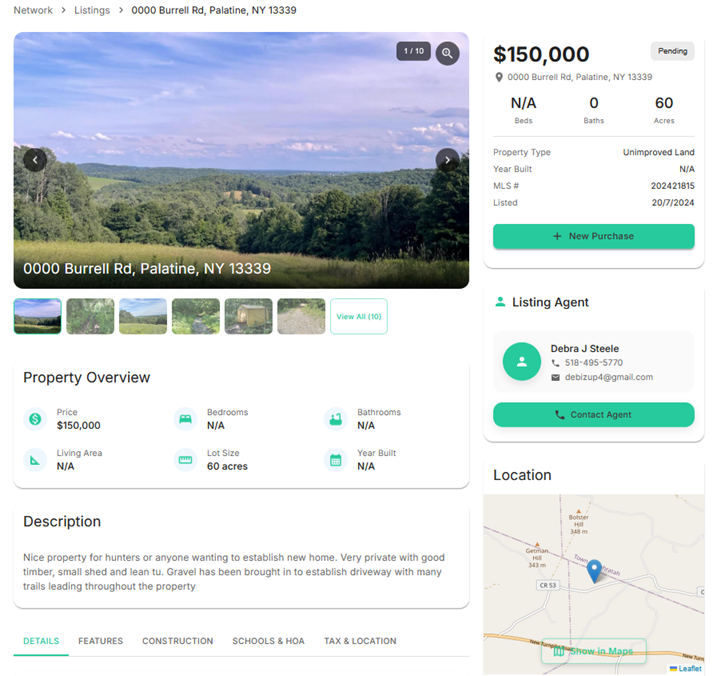721x676 pixels.
Task: Select the shed photo thumbnail
Action: point(248,316)
